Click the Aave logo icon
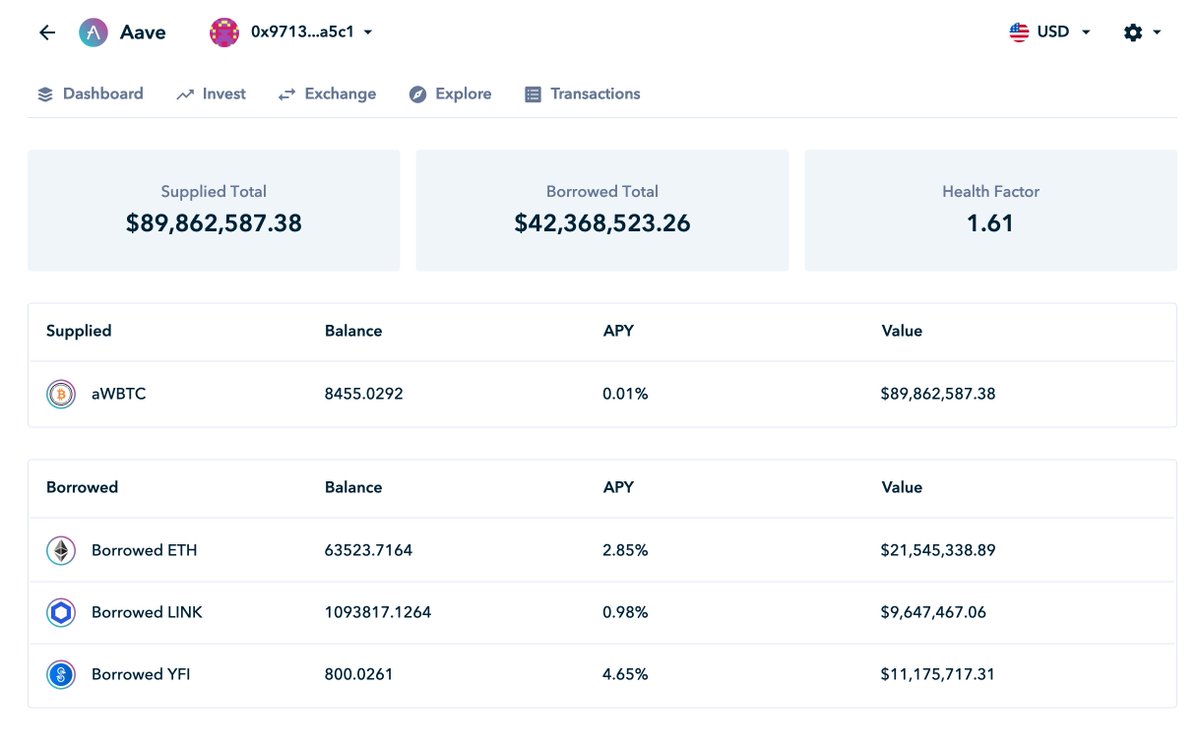The height and width of the screenshot is (750, 1200). coord(94,32)
